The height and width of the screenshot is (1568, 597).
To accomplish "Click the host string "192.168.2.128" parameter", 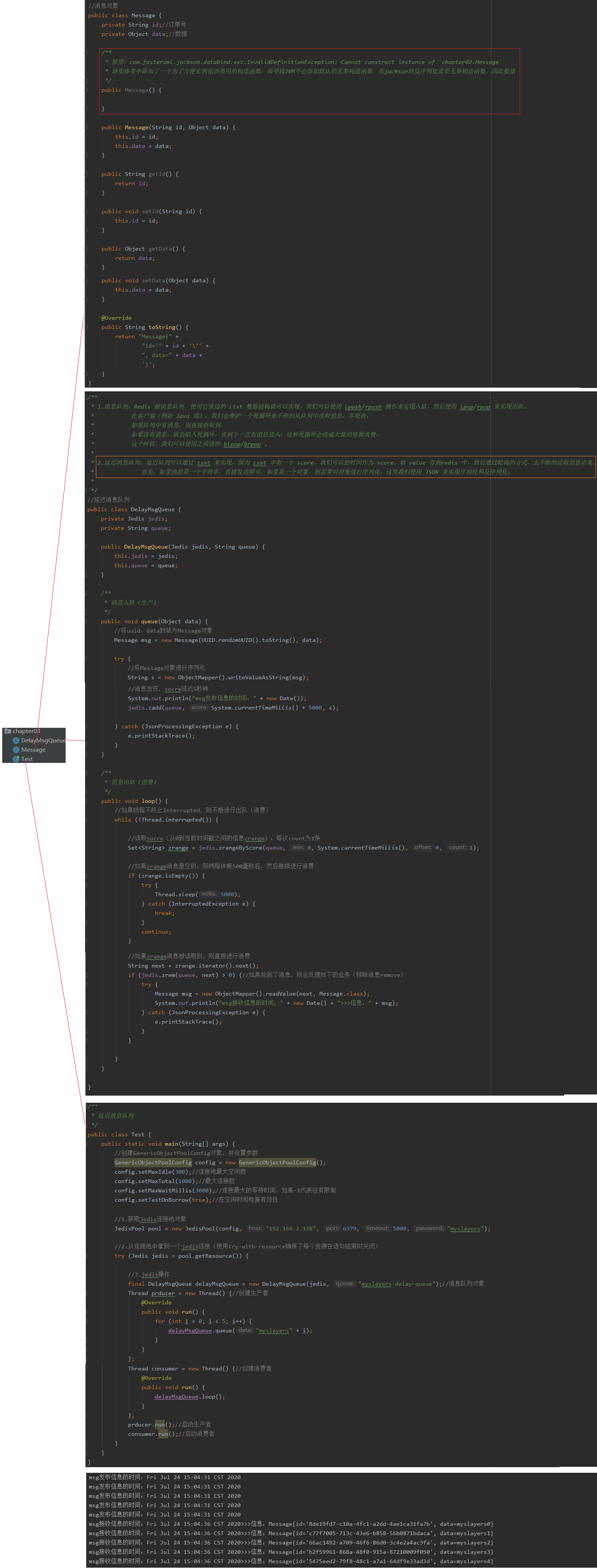I will click(292, 1228).
